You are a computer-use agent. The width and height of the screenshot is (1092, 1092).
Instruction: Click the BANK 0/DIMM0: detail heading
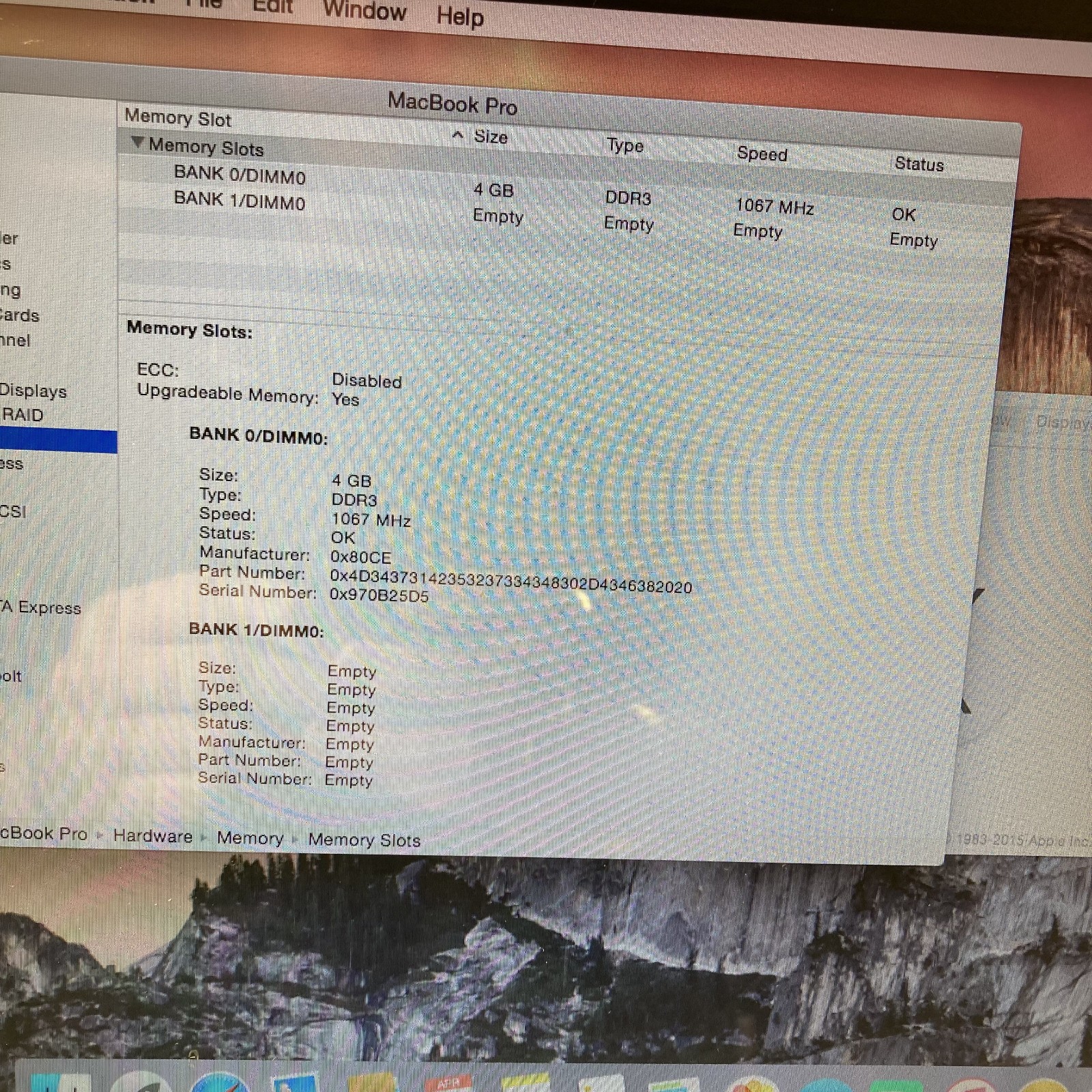click(259, 435)
